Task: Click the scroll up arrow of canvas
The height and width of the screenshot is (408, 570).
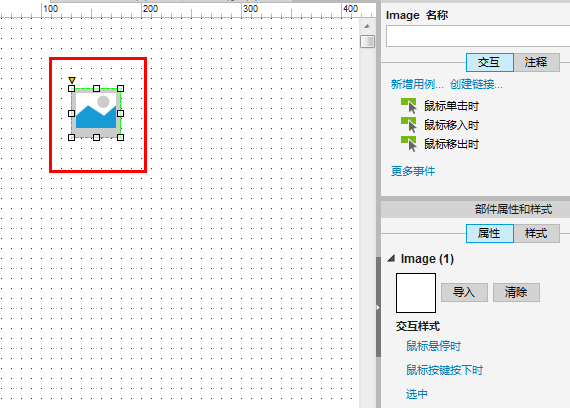Action: coord(367,26)
